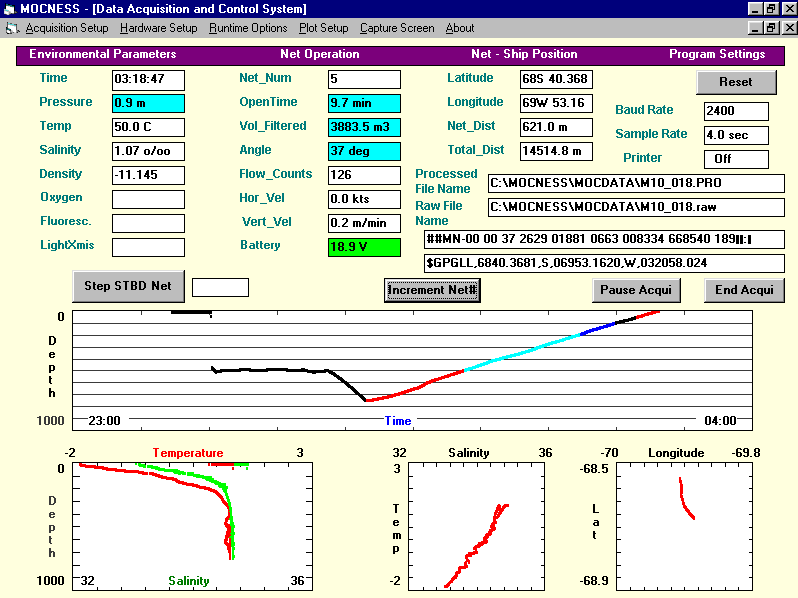
Task: Click the Temperature and Salinity depth profile plot
Action: [x=192, y=526]
